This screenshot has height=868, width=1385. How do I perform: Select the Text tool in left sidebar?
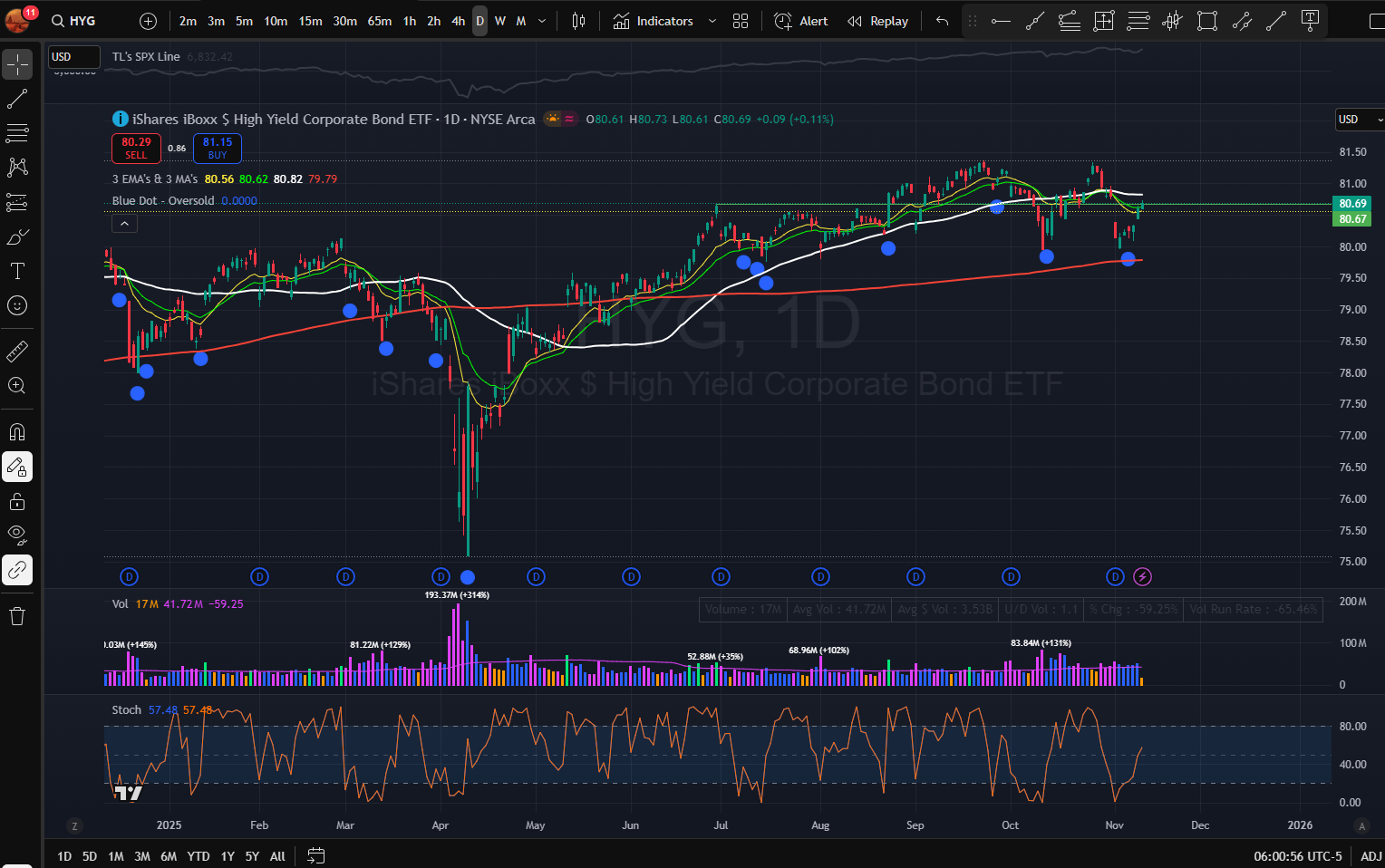pos(17,271)
